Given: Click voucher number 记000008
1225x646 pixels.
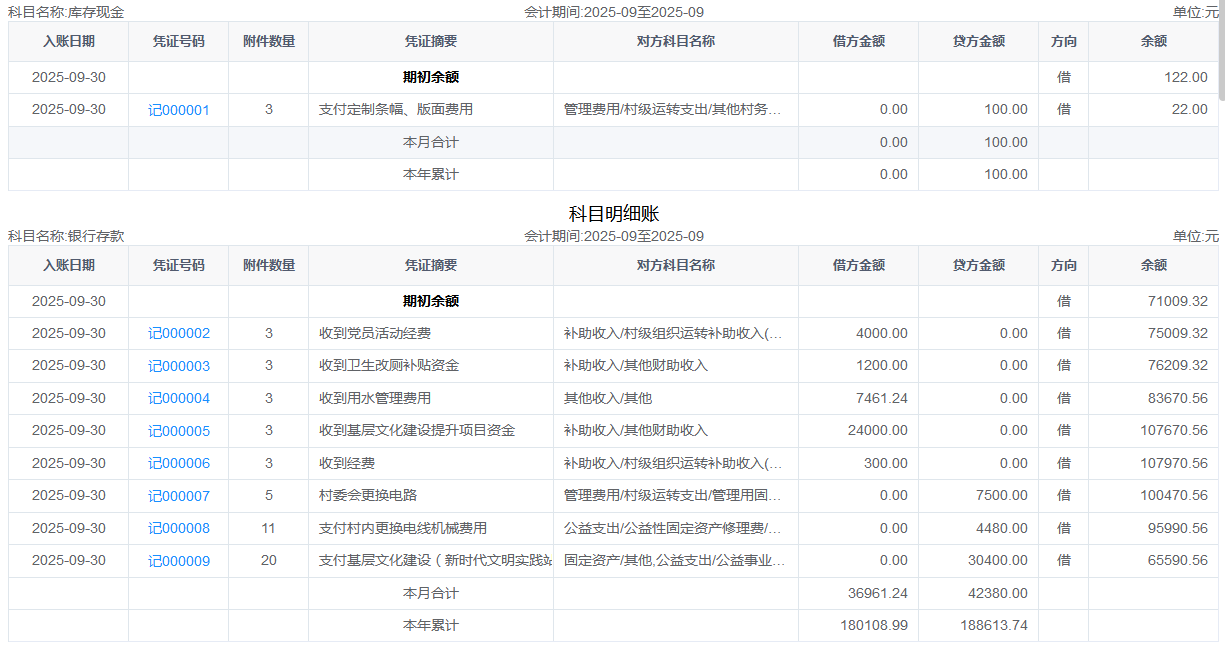Looking at the screenshot, I should [179, 528].
